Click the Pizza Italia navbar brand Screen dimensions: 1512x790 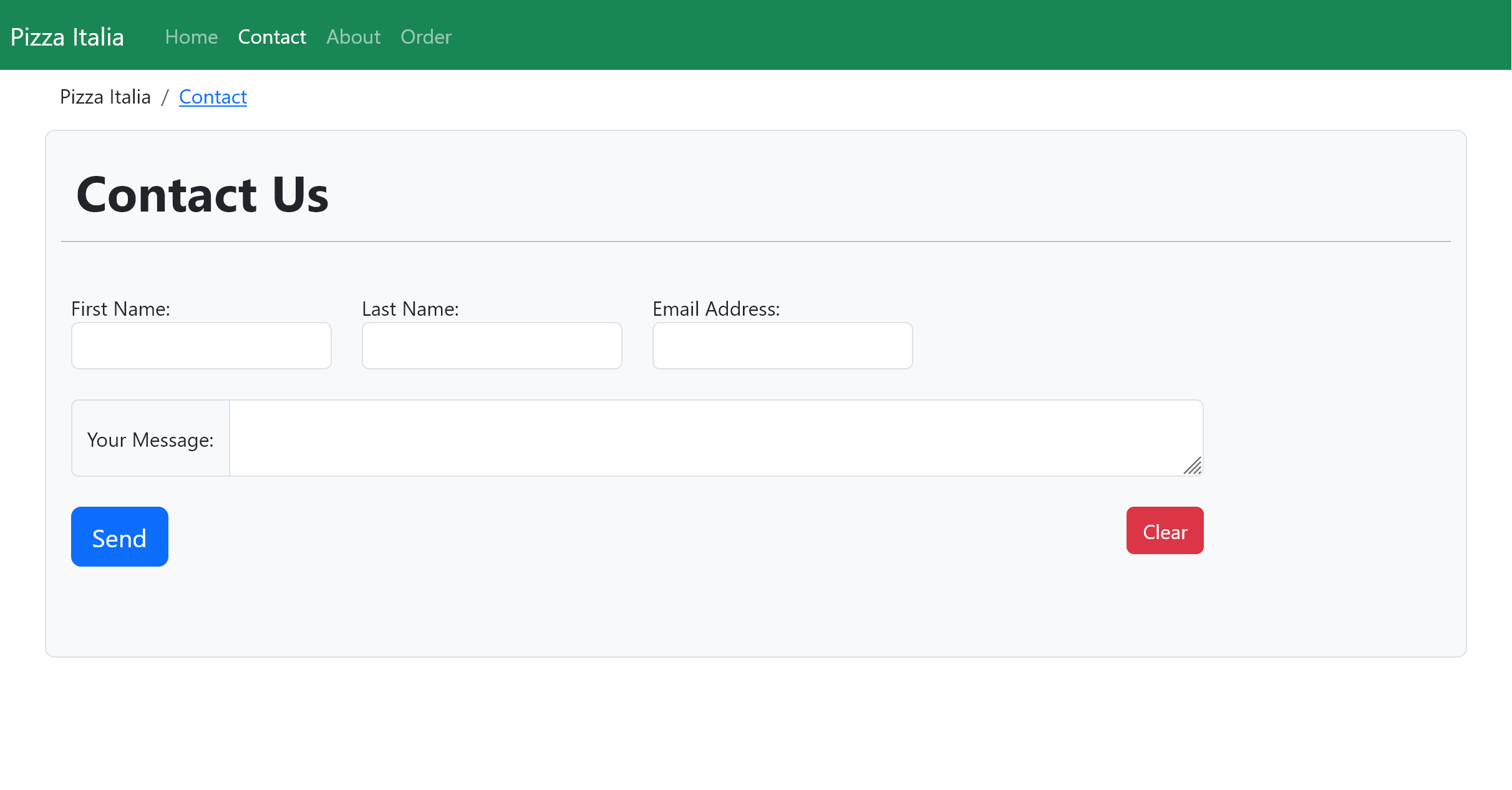click(x=67, y=37)
